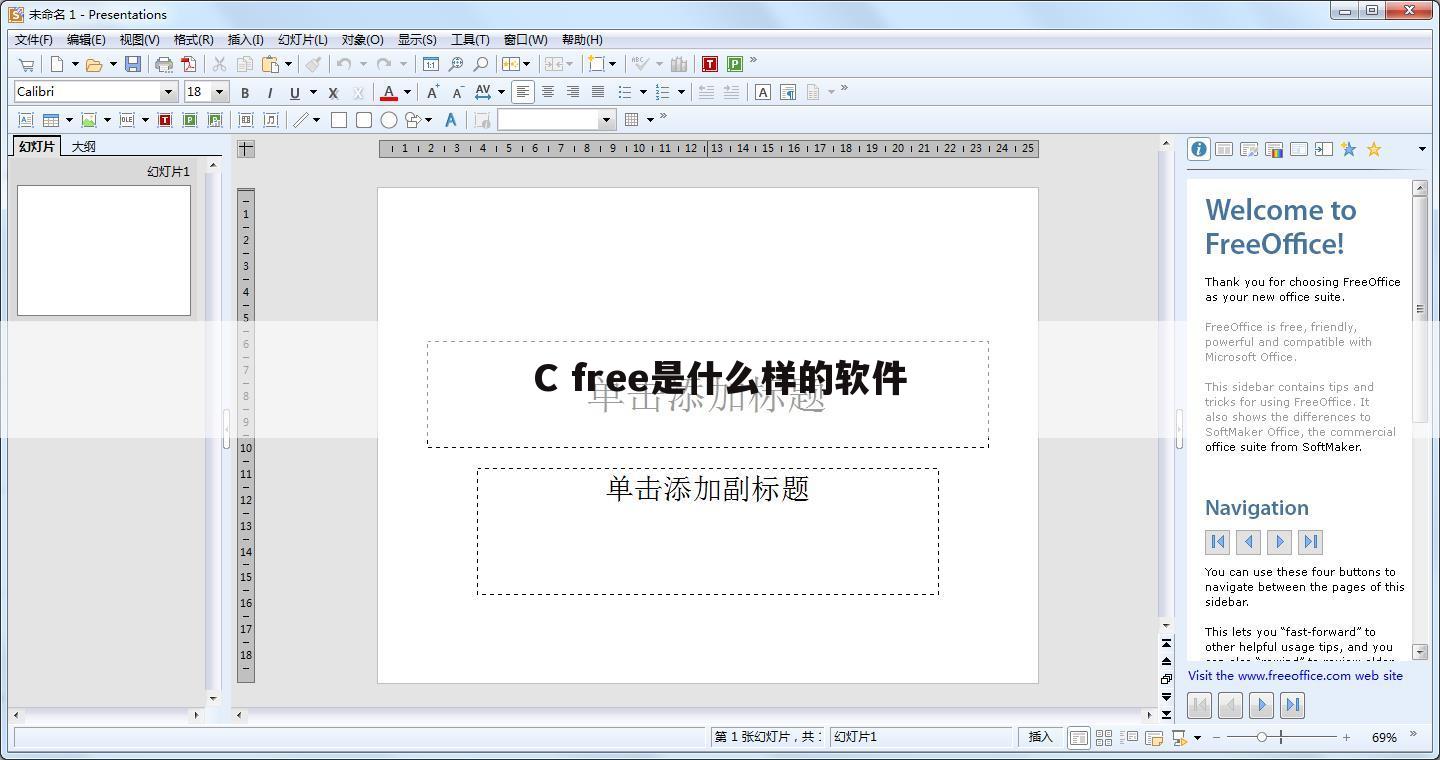Click the magnifying glass zoom icon

(481, 64)
